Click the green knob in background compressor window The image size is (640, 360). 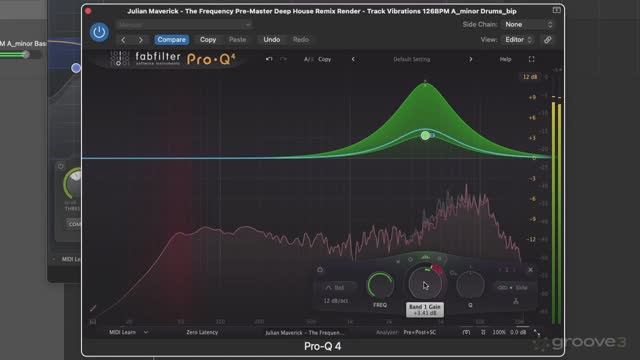(x=73, y=184)
